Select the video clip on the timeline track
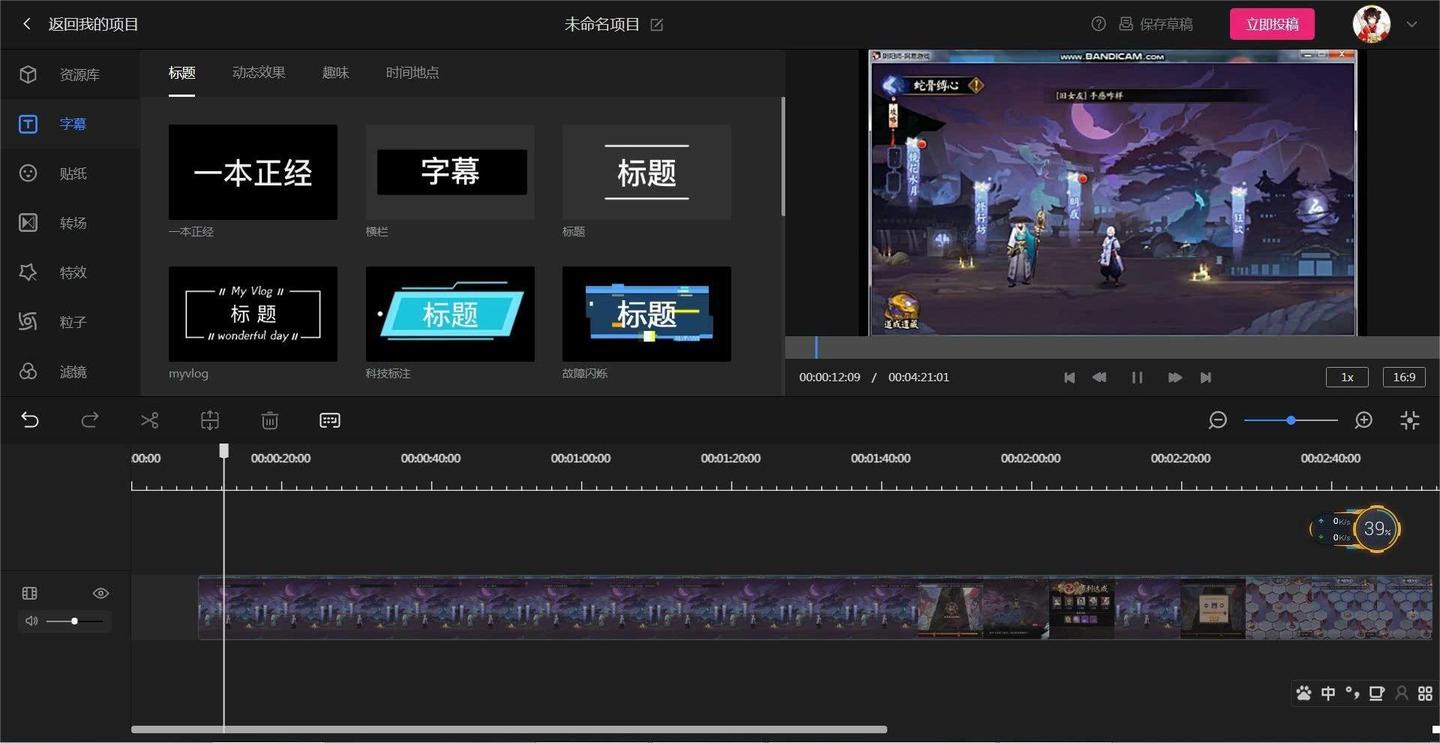This screenshot has width=1440, height=743. [815, 607]
